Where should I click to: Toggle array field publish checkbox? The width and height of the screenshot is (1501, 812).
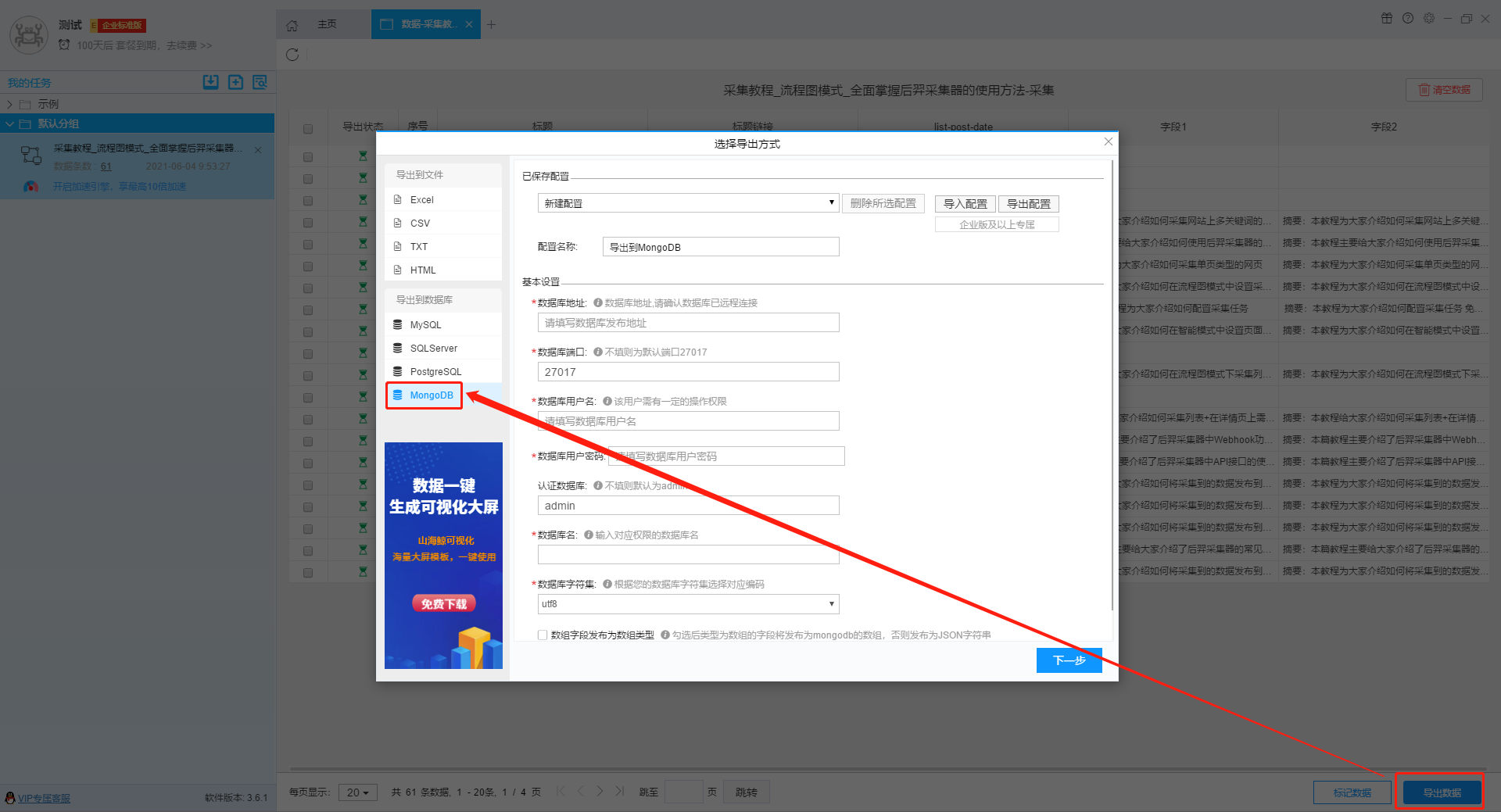[543, 635]
